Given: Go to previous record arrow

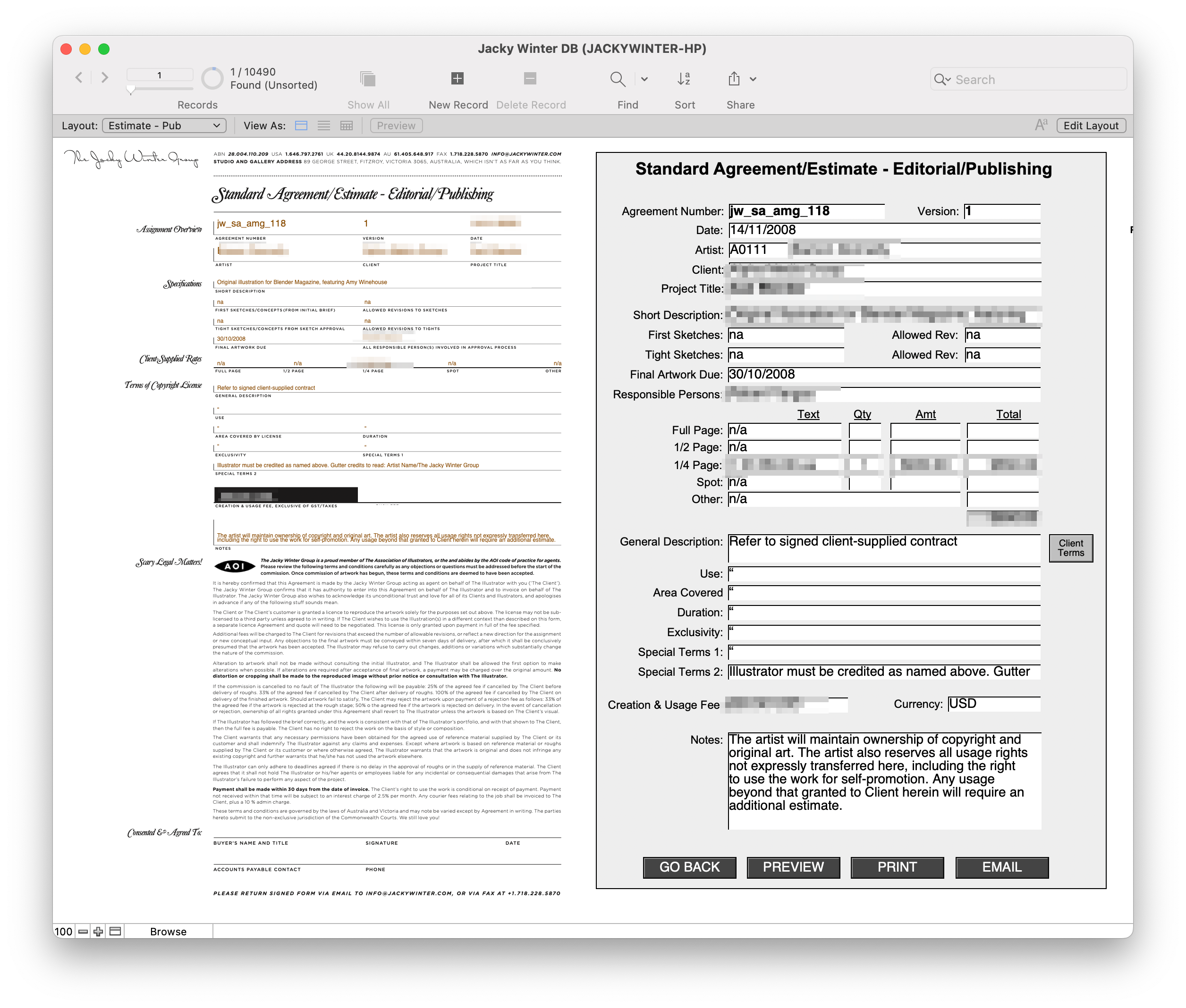Looking at the screenshot, I should pyautogui.click(x=79, y=77).
